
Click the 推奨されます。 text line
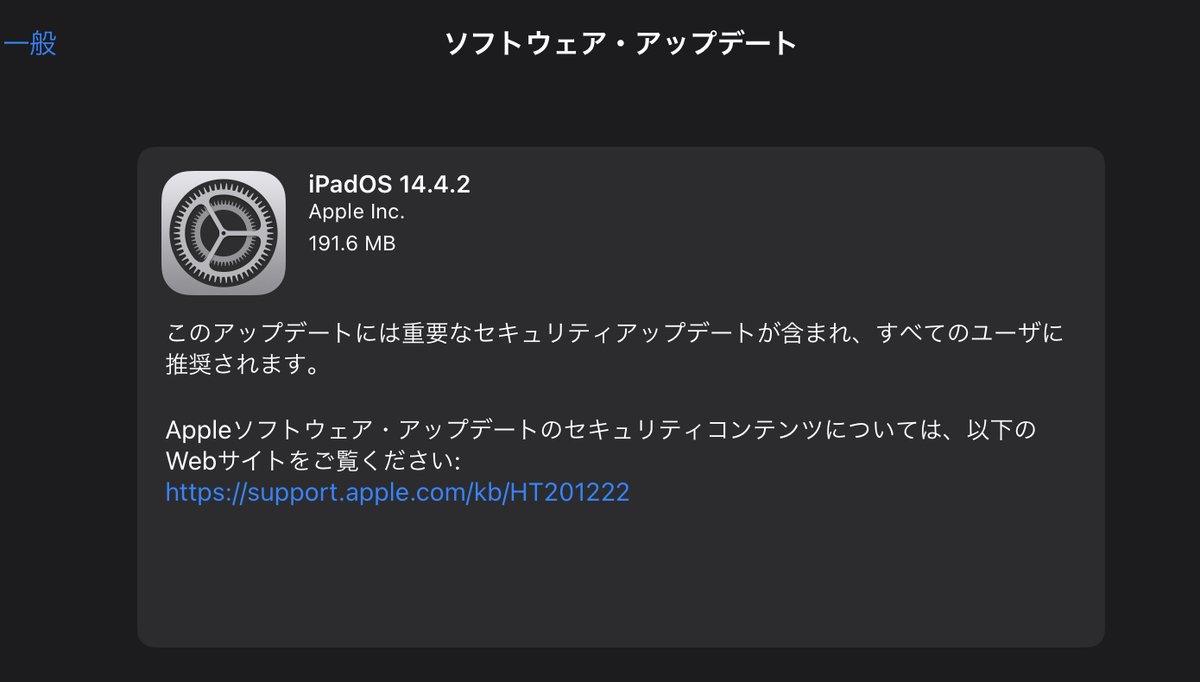click(x=243, y=365)
